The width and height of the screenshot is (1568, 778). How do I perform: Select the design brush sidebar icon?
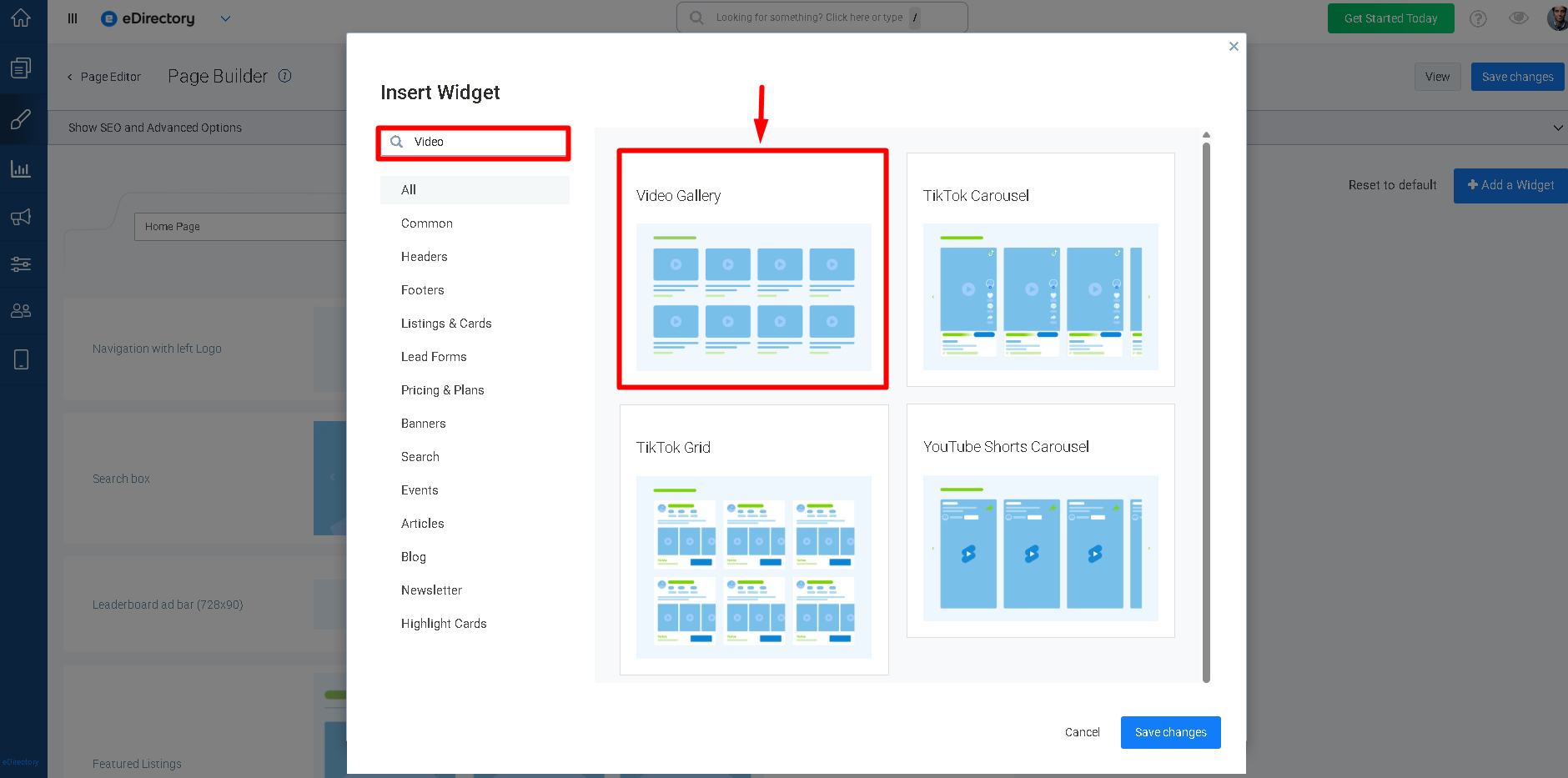pyautogui.click(x=21, y=119)
